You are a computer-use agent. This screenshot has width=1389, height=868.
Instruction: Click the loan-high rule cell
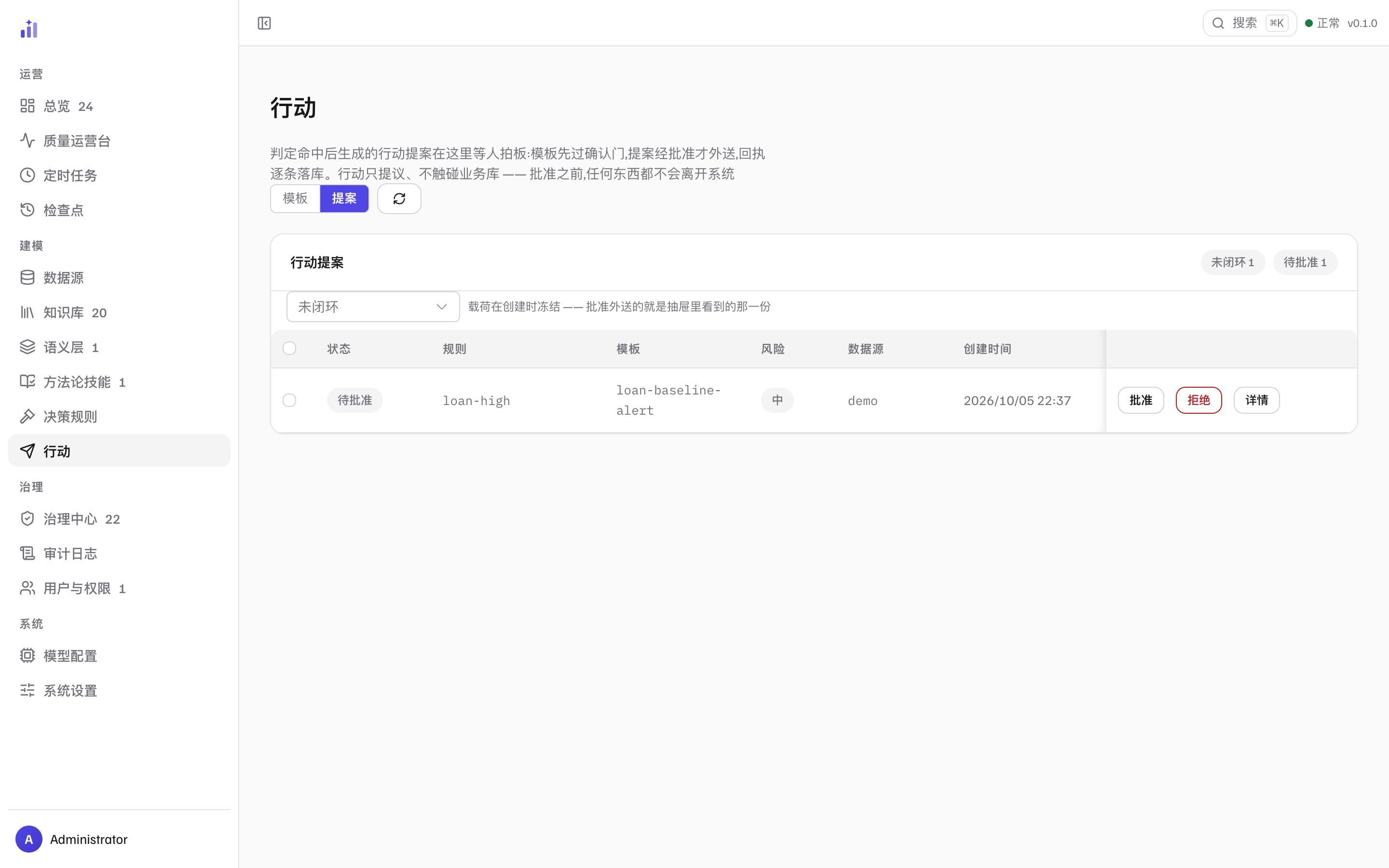tap(476, 401)
